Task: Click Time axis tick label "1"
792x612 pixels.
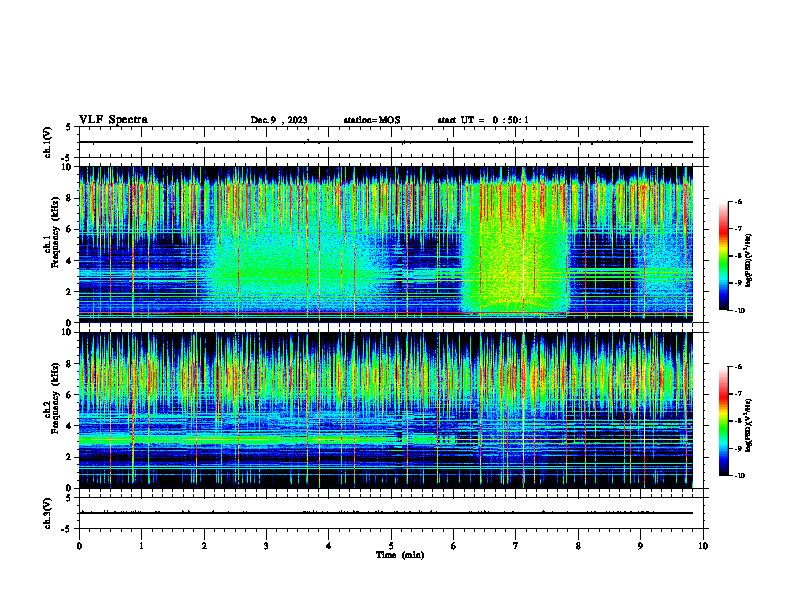Action: coord(141,546)
